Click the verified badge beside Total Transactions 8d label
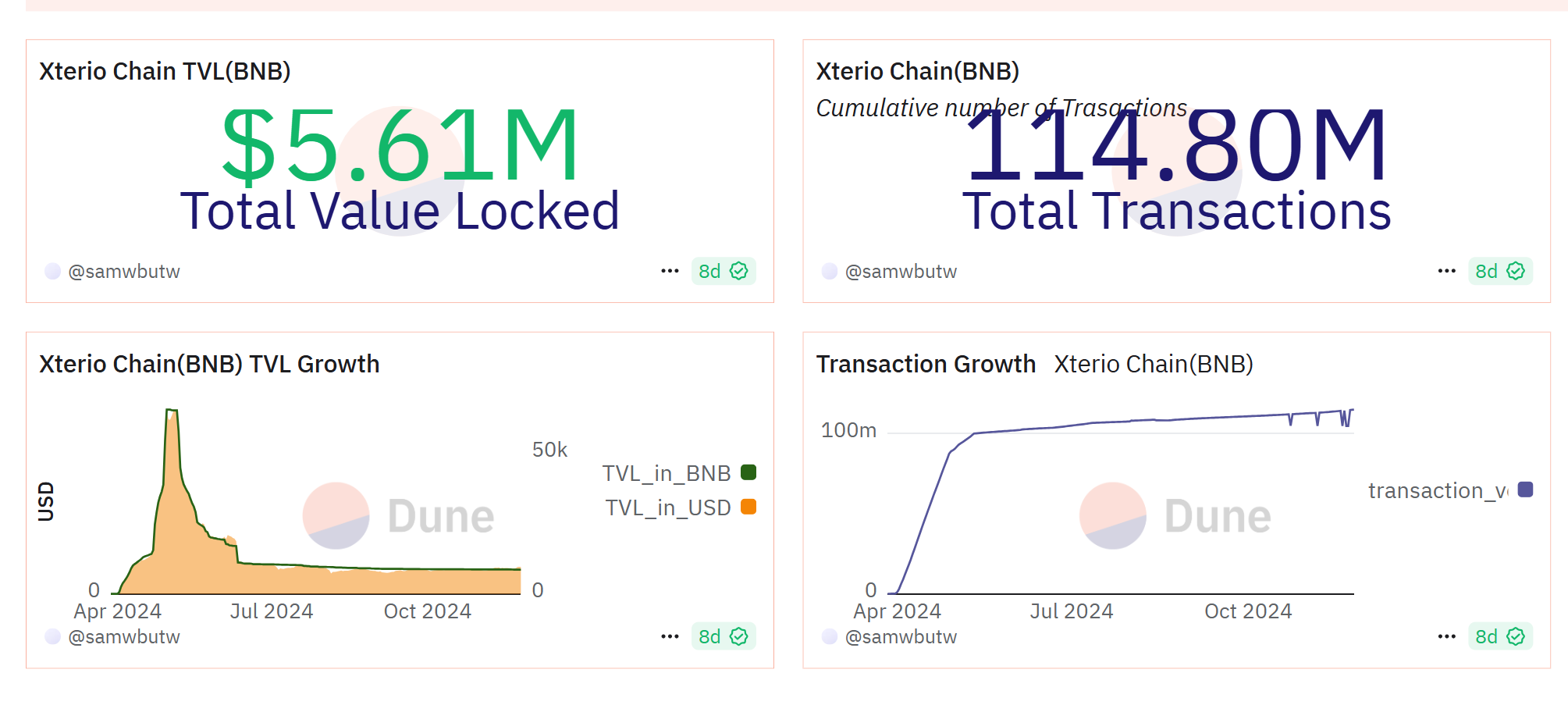Screen dimensions: 1568x705 click(1515, 271)
